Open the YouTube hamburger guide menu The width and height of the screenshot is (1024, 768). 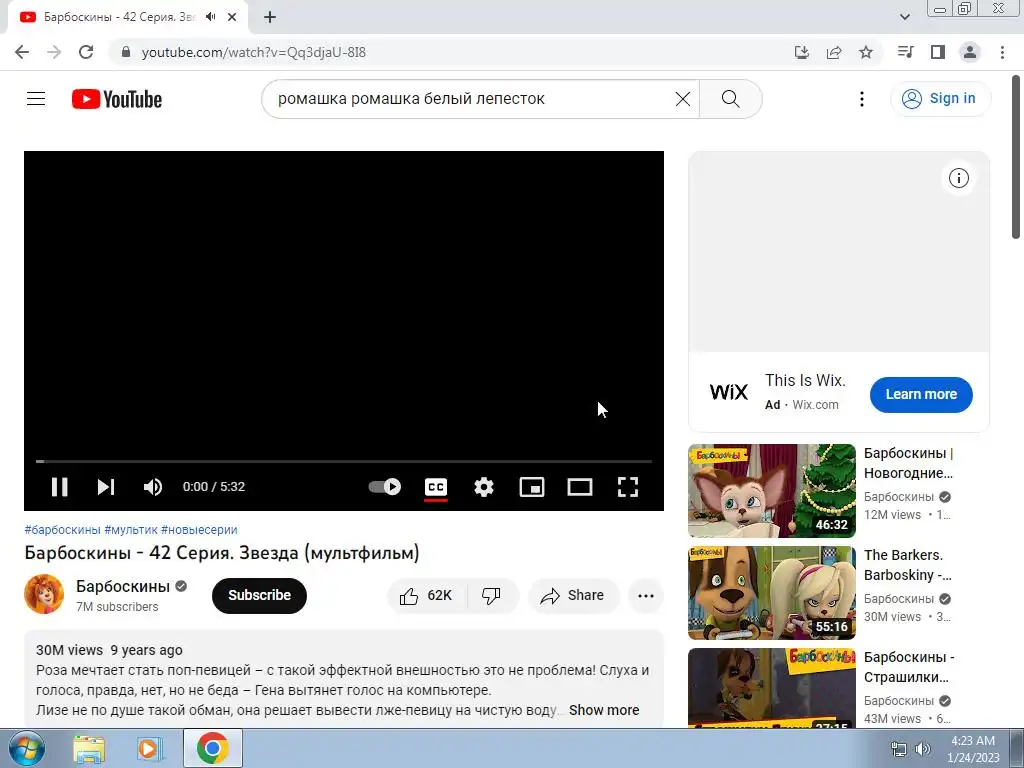pos(36,99)
